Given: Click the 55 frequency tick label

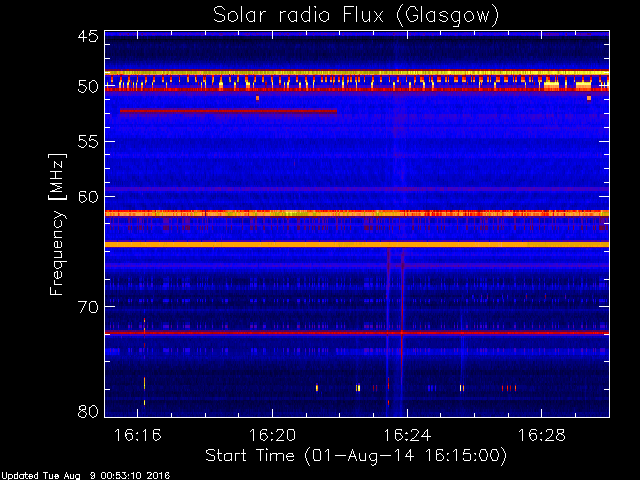Looking at the screenshot, I should tap(88, 142).
